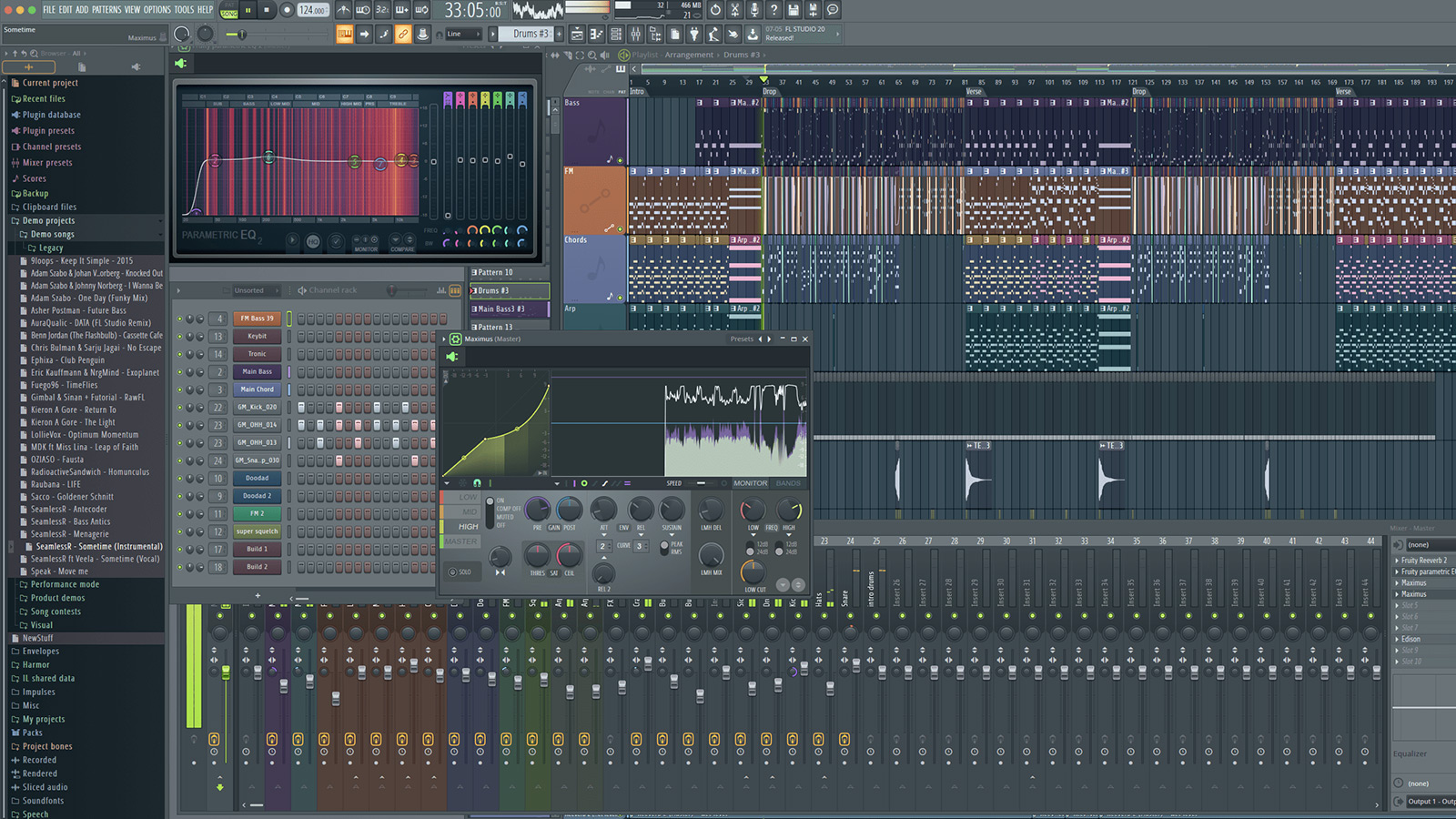The height and width of the screenshot is (819, 1456).
Task: Click the MONITOR button in Maximus
Action: pos(750,483)
